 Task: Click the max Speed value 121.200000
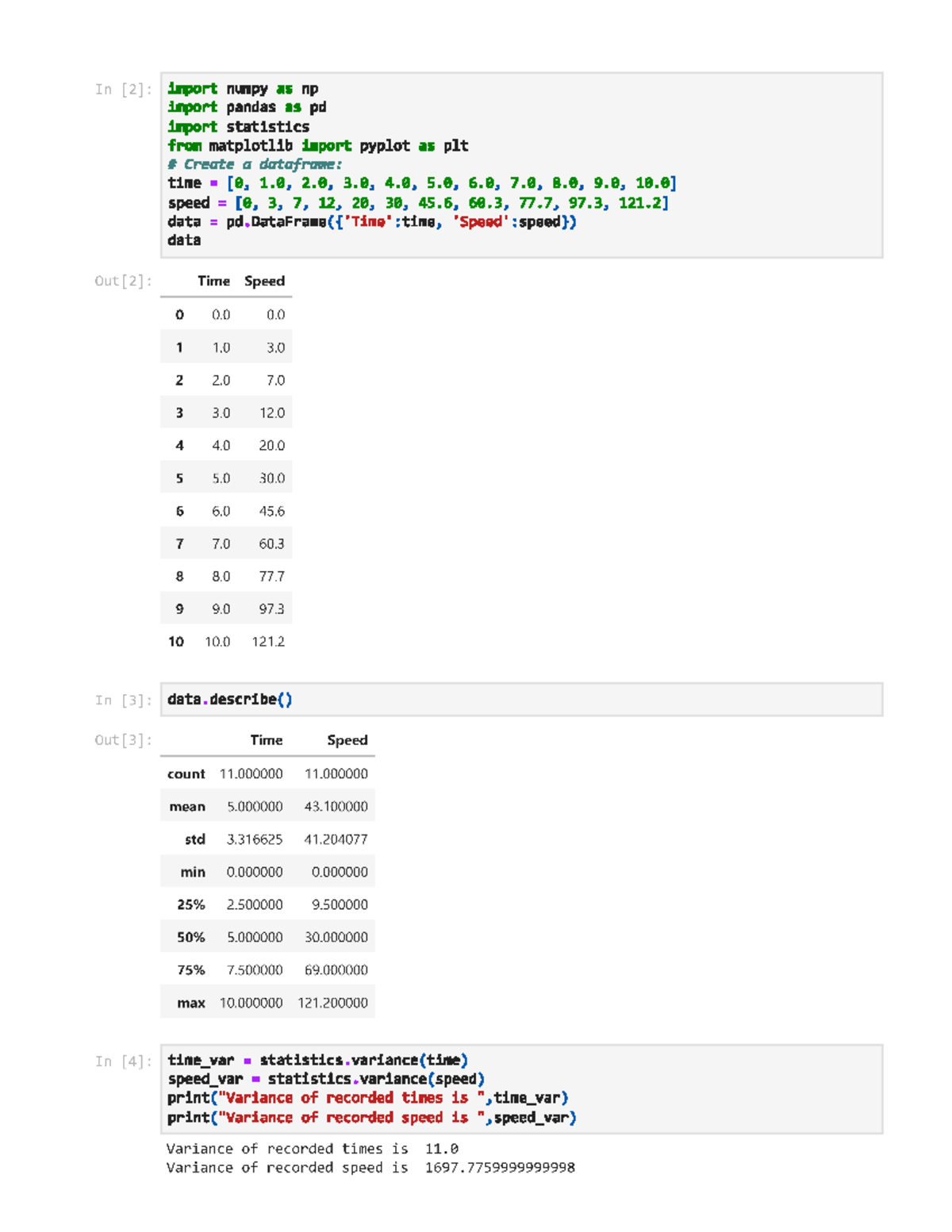332,1003
